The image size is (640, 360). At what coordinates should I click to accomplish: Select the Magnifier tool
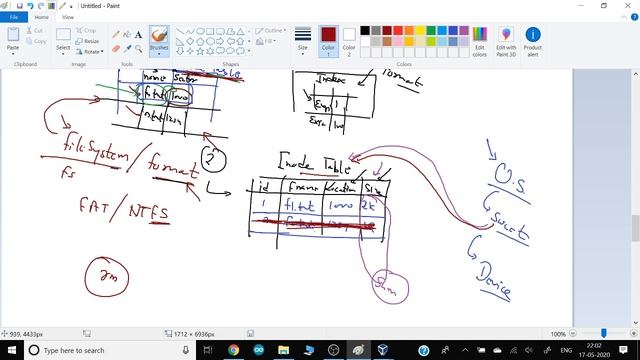pyautogui.click(x=138, y=49)
